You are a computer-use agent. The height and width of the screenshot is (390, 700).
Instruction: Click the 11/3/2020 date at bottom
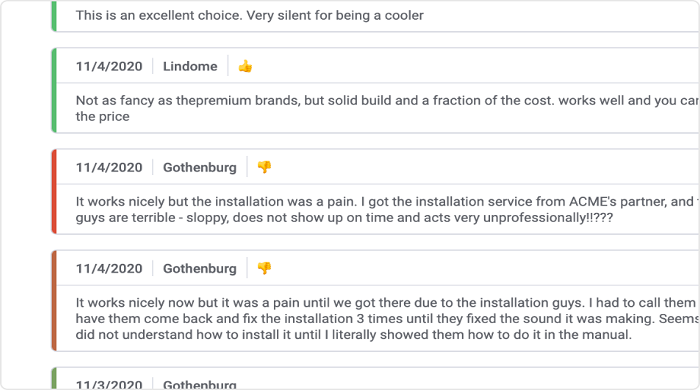[109, 384]
